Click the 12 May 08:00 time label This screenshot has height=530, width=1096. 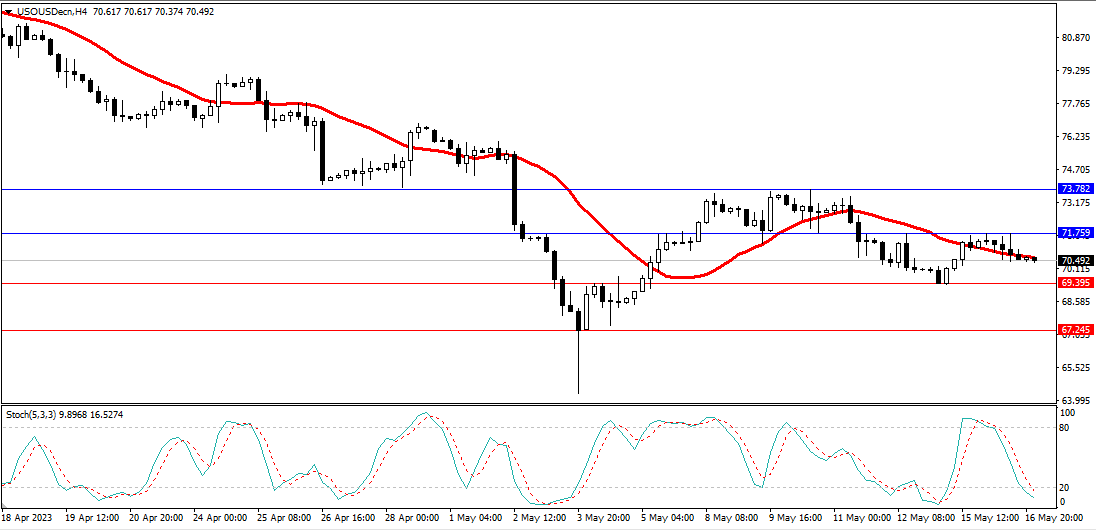(x=925, y=518)
